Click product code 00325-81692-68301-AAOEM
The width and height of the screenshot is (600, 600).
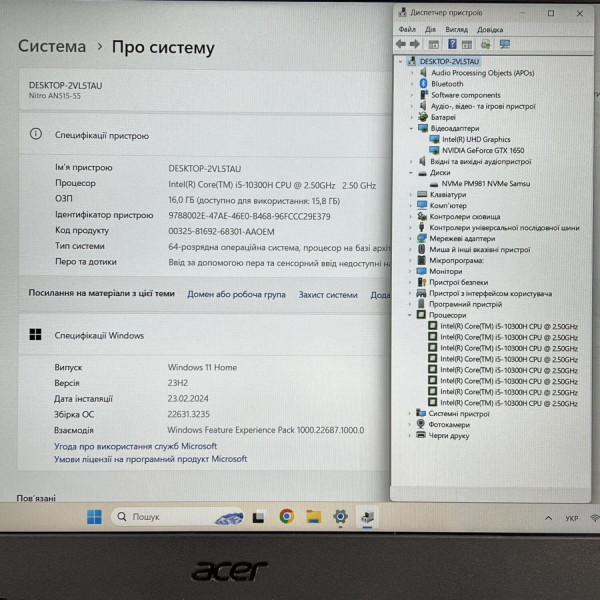221,232
